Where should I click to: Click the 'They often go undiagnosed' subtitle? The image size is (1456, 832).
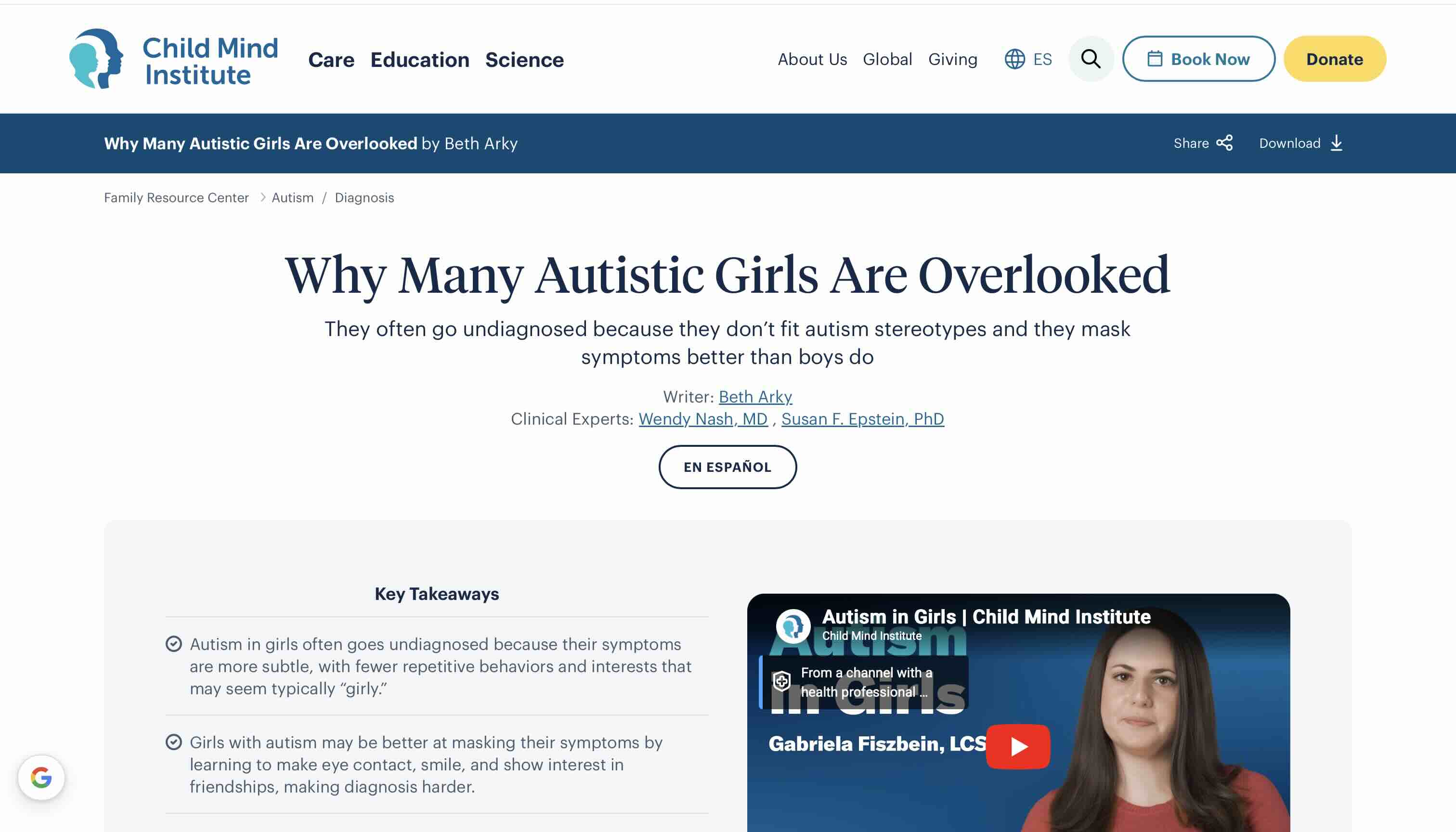click(728, 343)
